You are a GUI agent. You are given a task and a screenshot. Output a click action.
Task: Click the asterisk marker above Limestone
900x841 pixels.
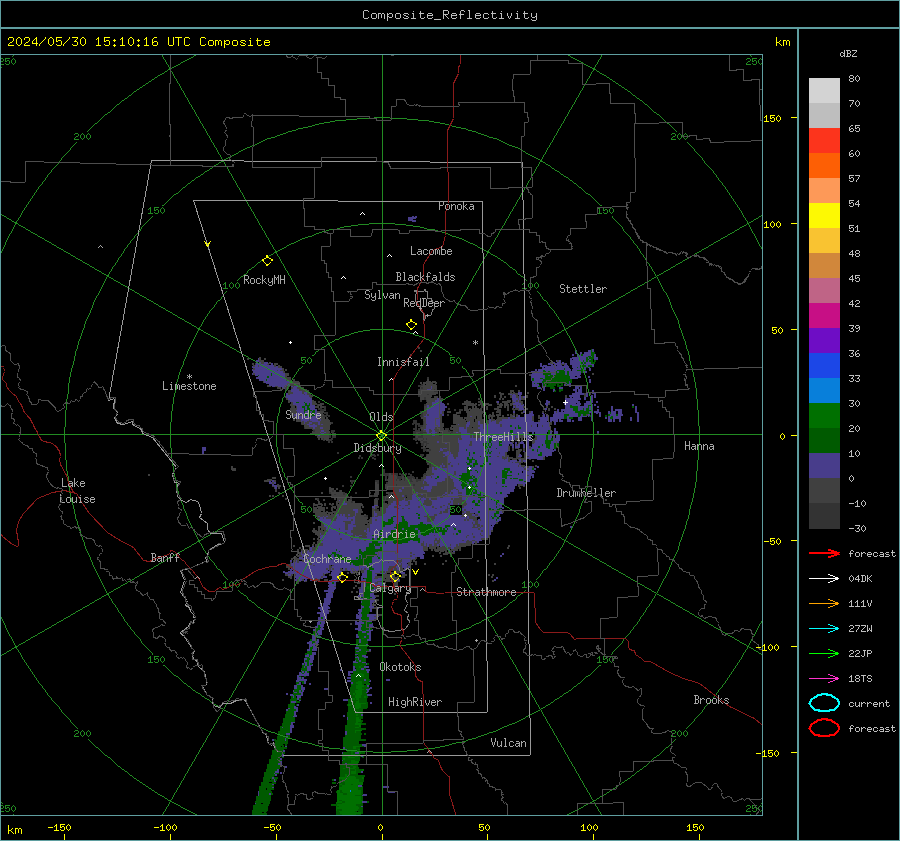tap(189, 377)
